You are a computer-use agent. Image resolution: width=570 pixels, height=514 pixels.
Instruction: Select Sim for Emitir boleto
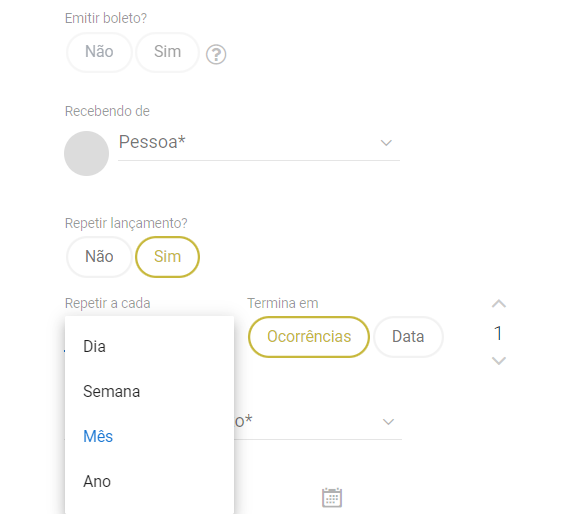167,52
